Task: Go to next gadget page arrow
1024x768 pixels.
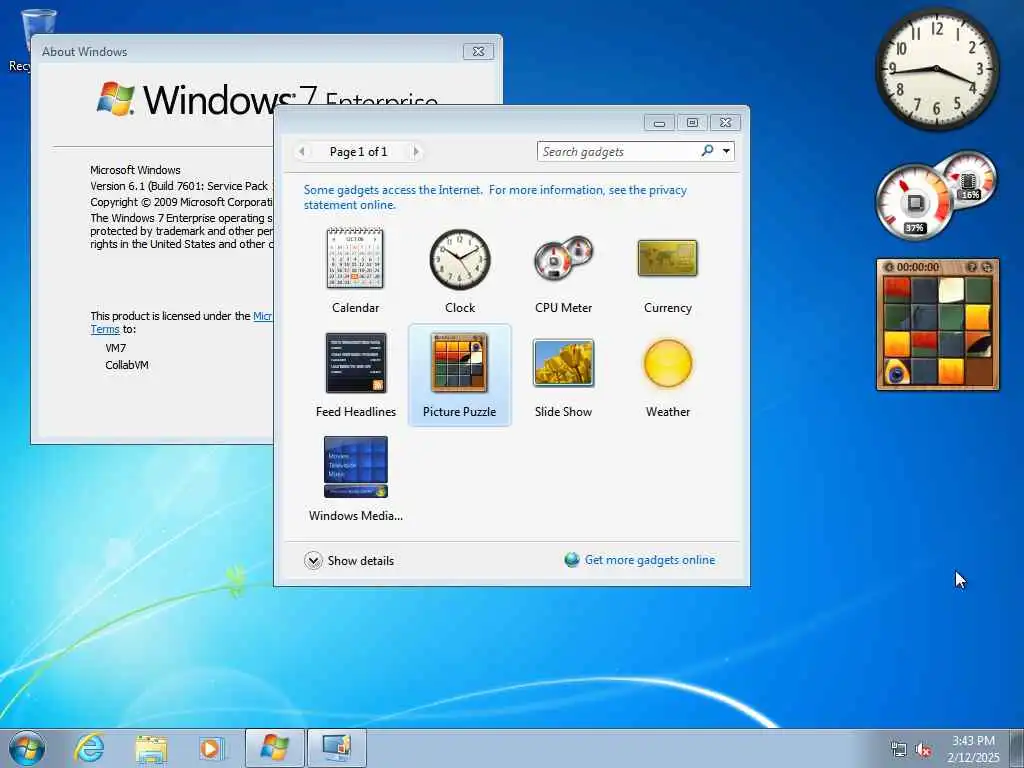Action: (416, 152)
